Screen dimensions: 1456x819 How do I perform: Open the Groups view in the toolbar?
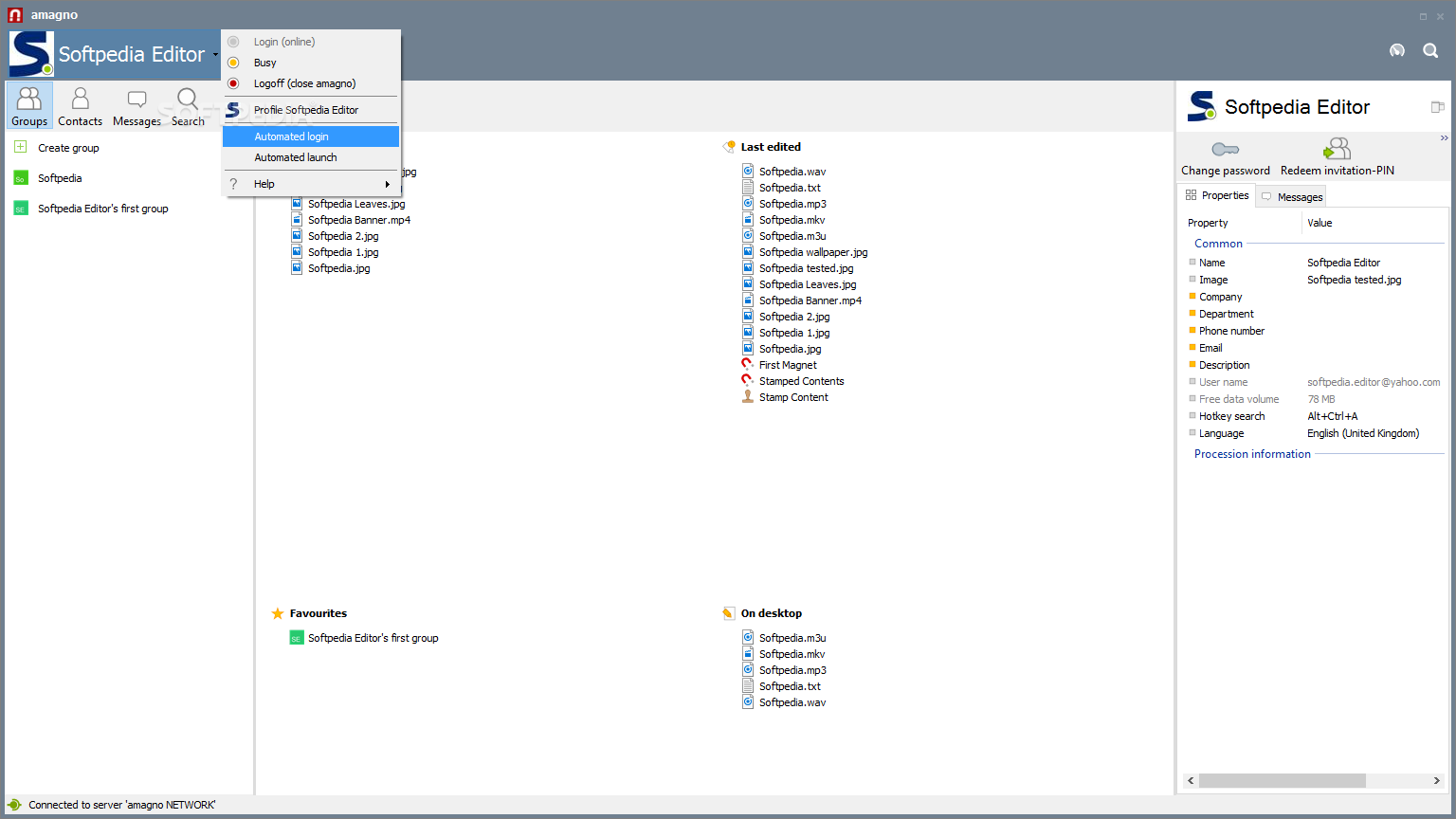coord(29,105)
